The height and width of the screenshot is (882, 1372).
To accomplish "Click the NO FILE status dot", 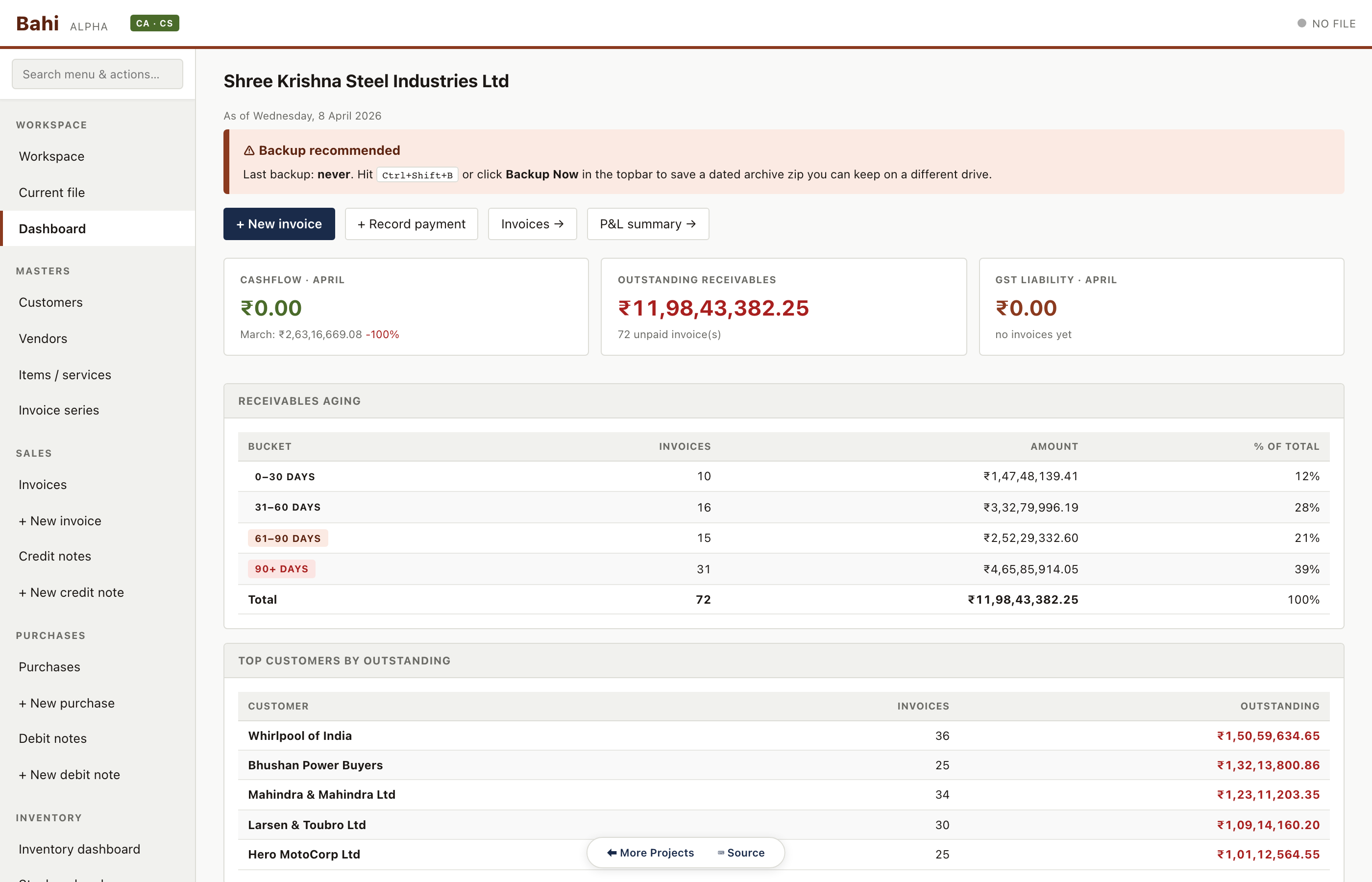I will pos(1302,23).
